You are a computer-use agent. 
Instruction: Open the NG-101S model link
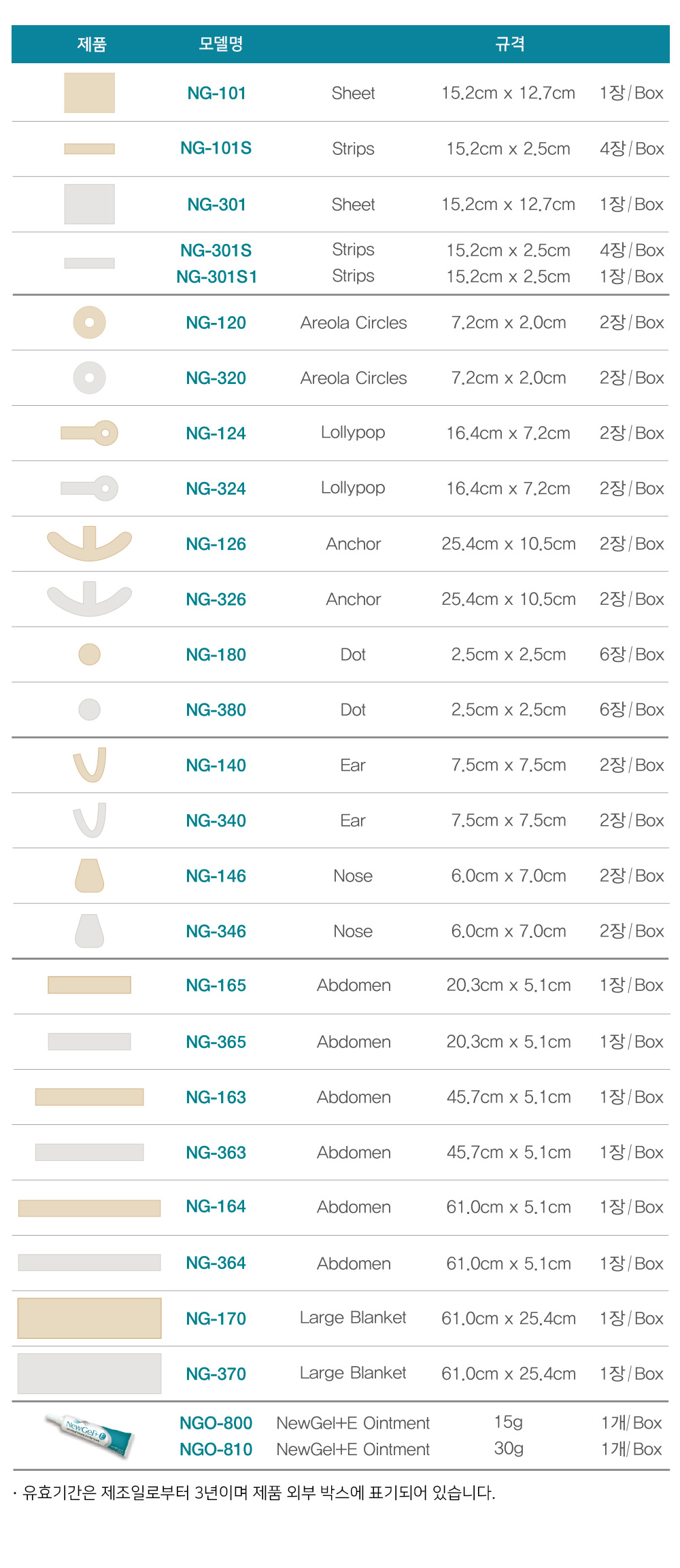[x=216, y=148]
